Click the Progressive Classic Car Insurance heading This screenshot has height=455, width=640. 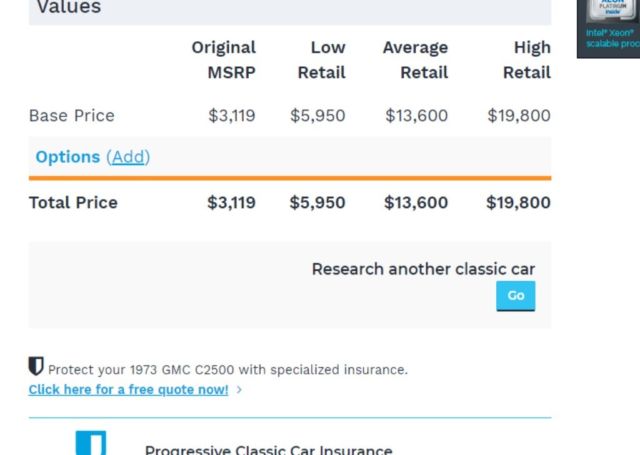pyautogui.click(x=269, y=450)
